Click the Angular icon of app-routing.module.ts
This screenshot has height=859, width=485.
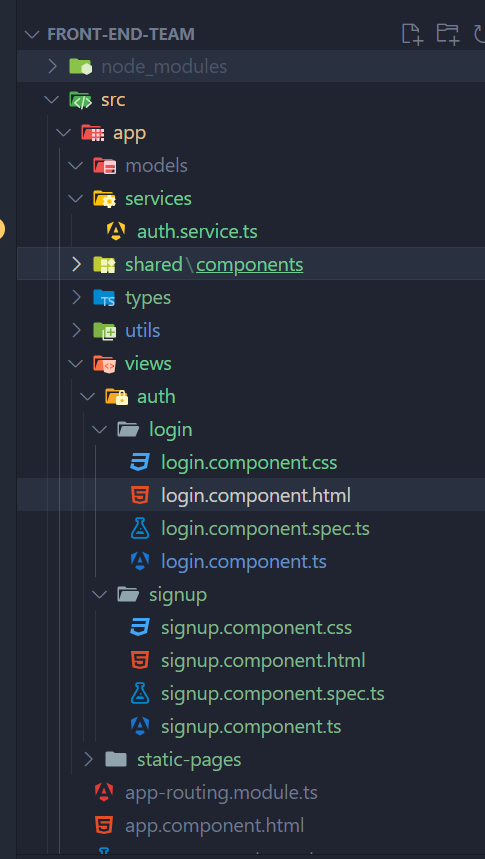point(104,792)
